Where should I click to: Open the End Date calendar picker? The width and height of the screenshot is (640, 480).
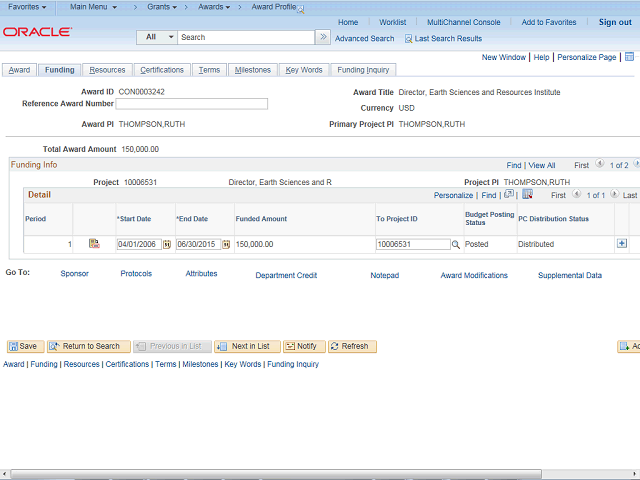click(226, 244)
